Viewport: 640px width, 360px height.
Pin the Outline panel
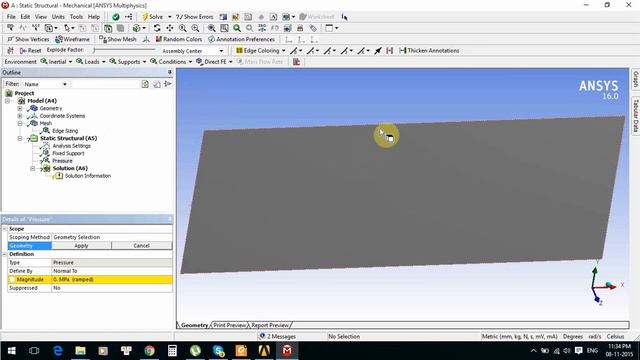[170, 72]
